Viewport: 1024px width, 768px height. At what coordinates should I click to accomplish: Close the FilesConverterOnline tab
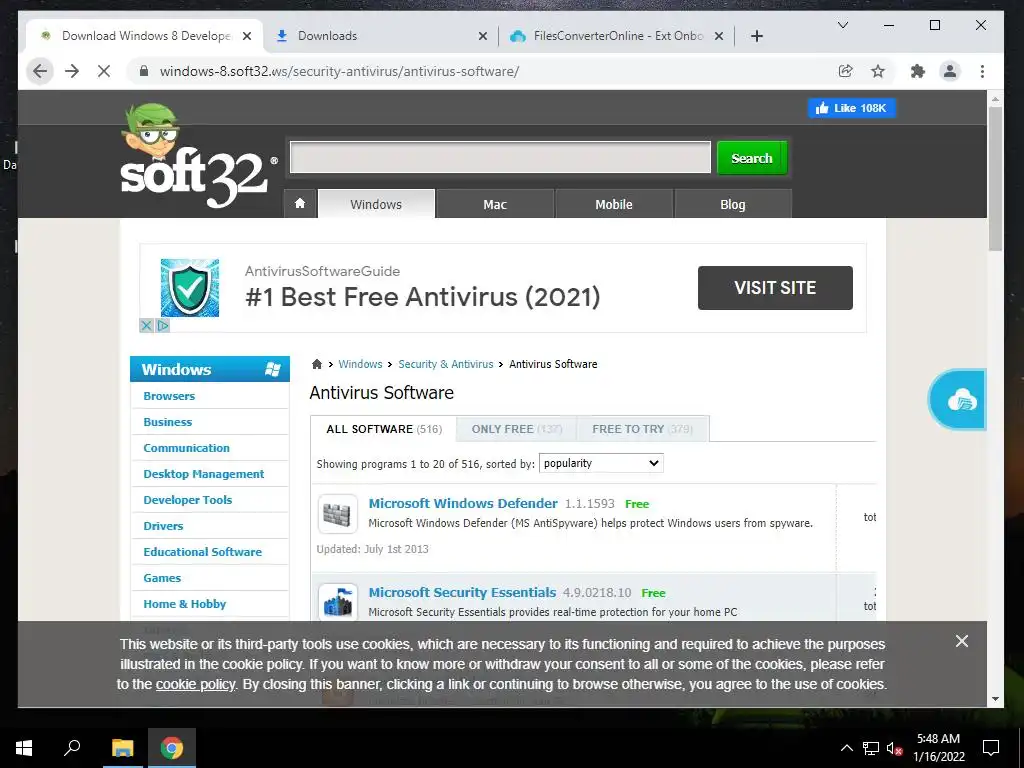719,36
